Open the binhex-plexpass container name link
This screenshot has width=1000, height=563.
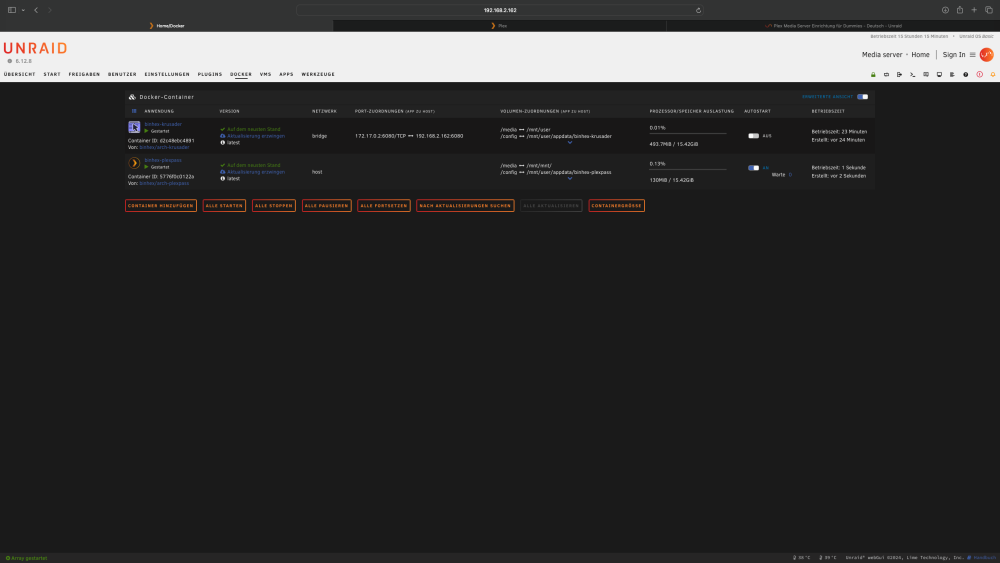pyautogui.click(x=163, y=160)
